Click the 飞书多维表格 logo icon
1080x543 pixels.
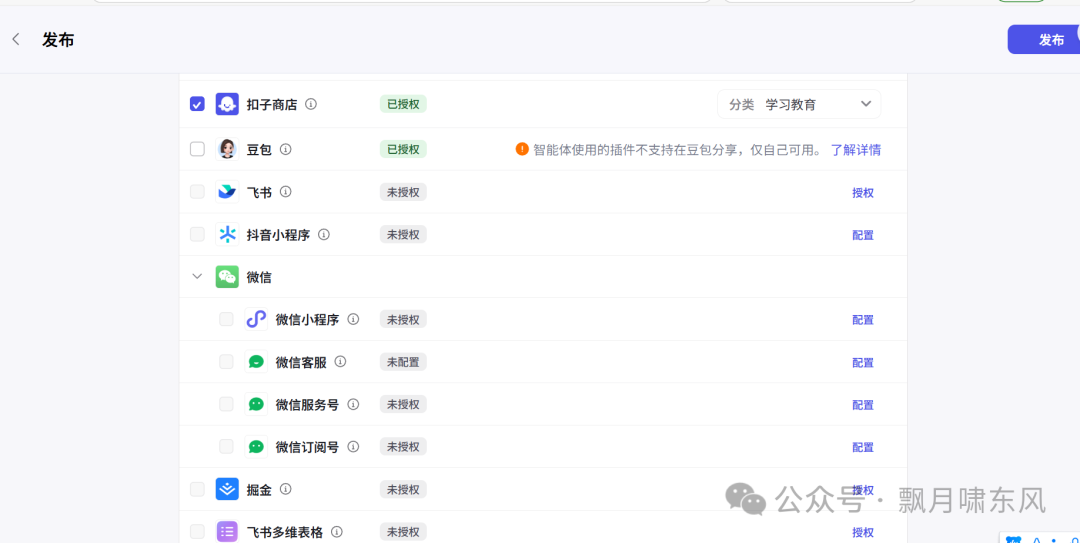point(227,532)
